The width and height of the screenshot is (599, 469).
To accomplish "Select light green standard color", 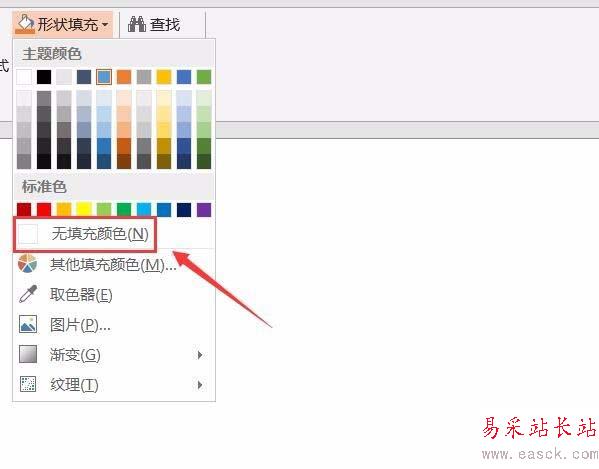I will 104,210.
